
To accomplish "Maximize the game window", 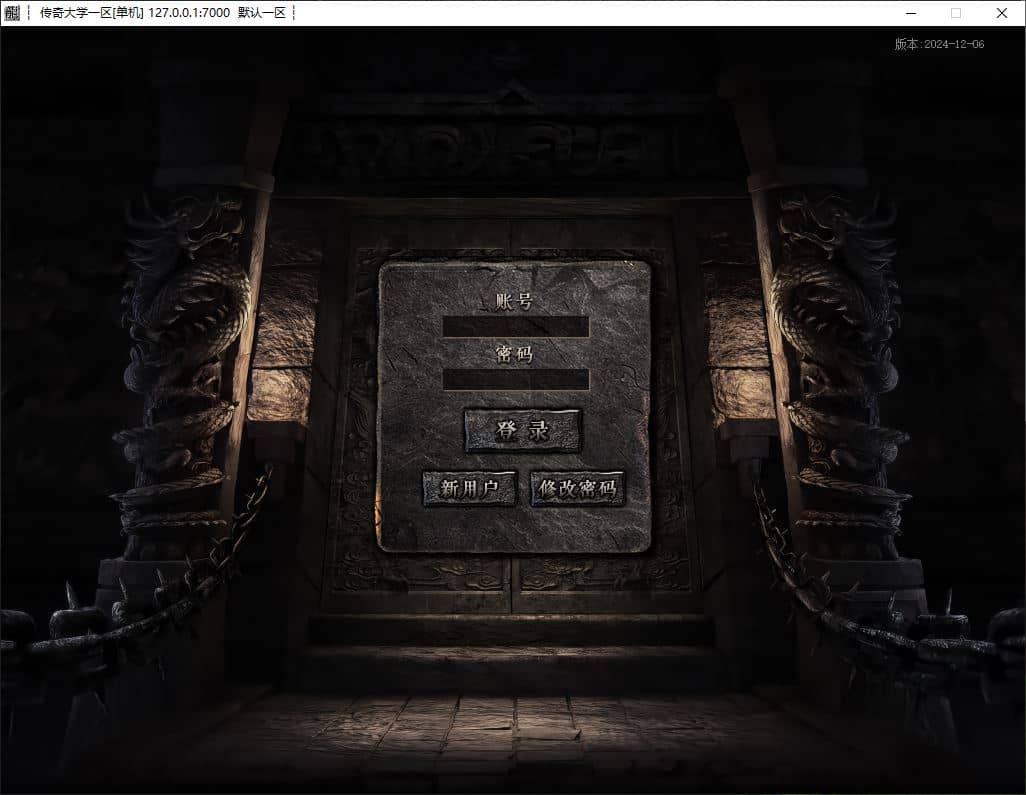I will coord(956,13).
